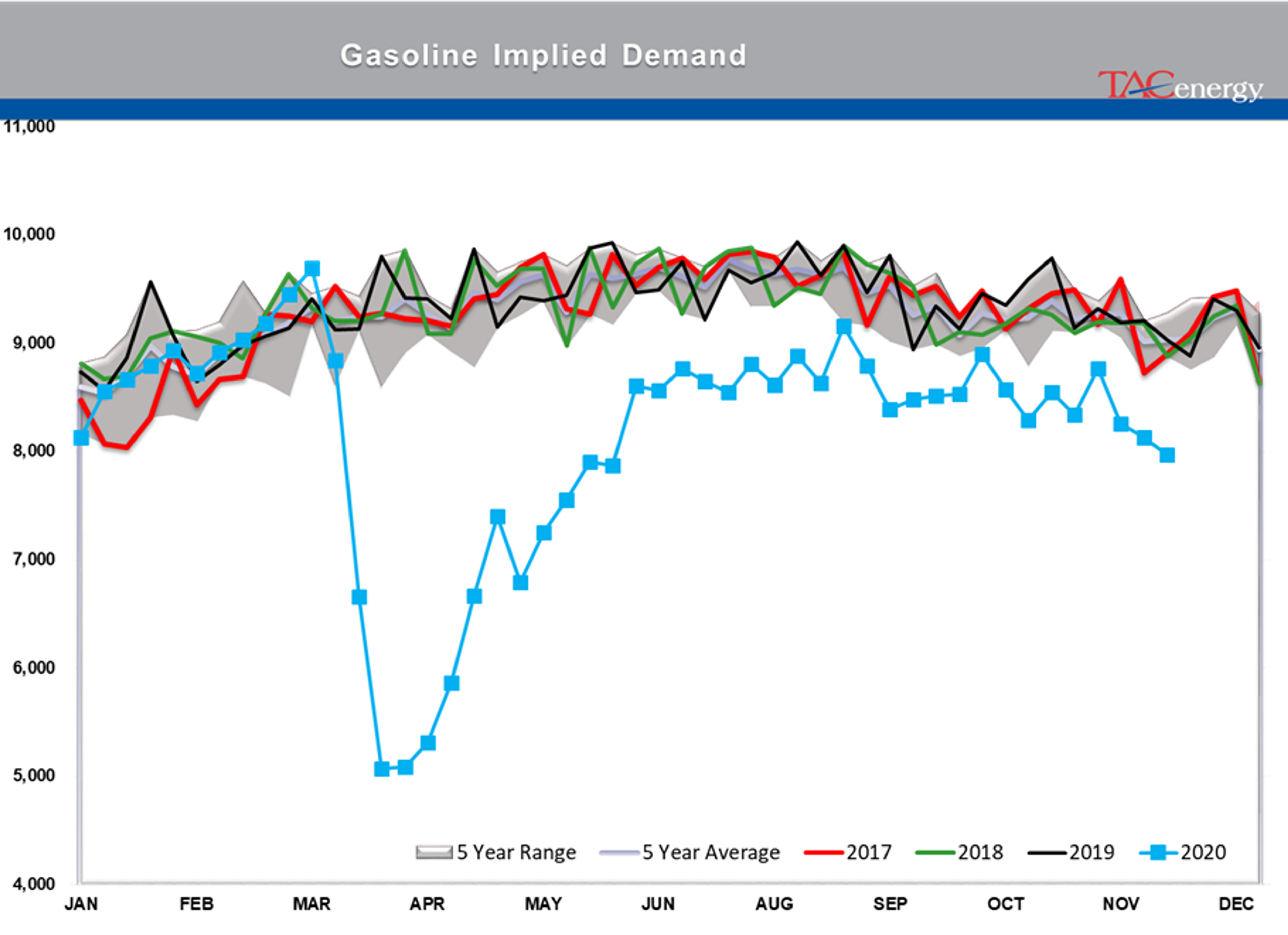Click the red 2017 legend line
Viewport: 1288px width, 935px height.
(x=824, y=852)
